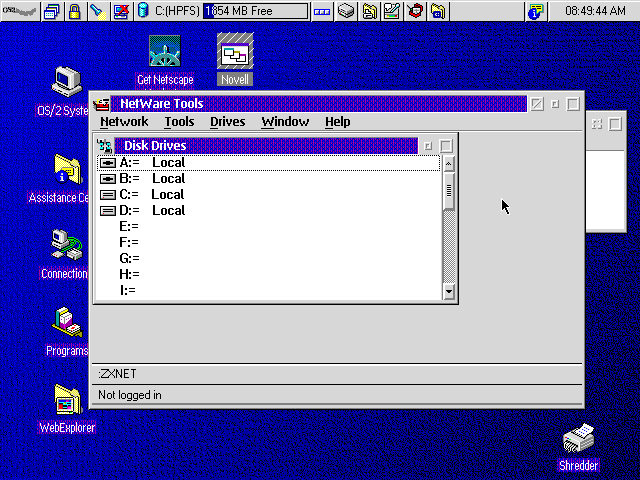This screenshot has height=480, width=640.
Task: Maximize the Disk Drives child window
Action: click(x=446, y=146)
